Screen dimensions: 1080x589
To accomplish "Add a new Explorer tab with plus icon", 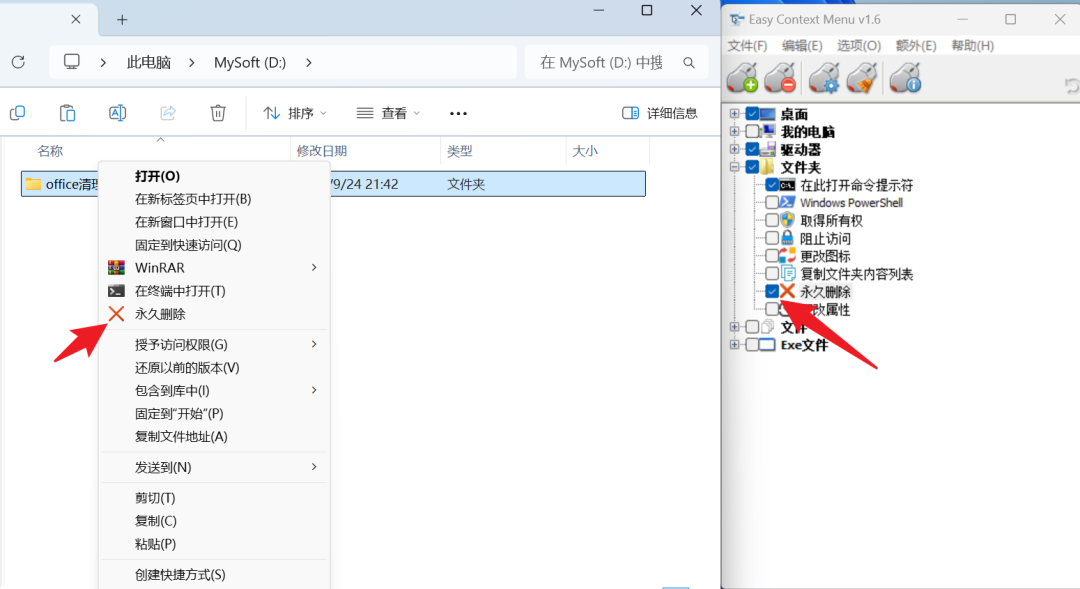I will click(x=122, y=20).
